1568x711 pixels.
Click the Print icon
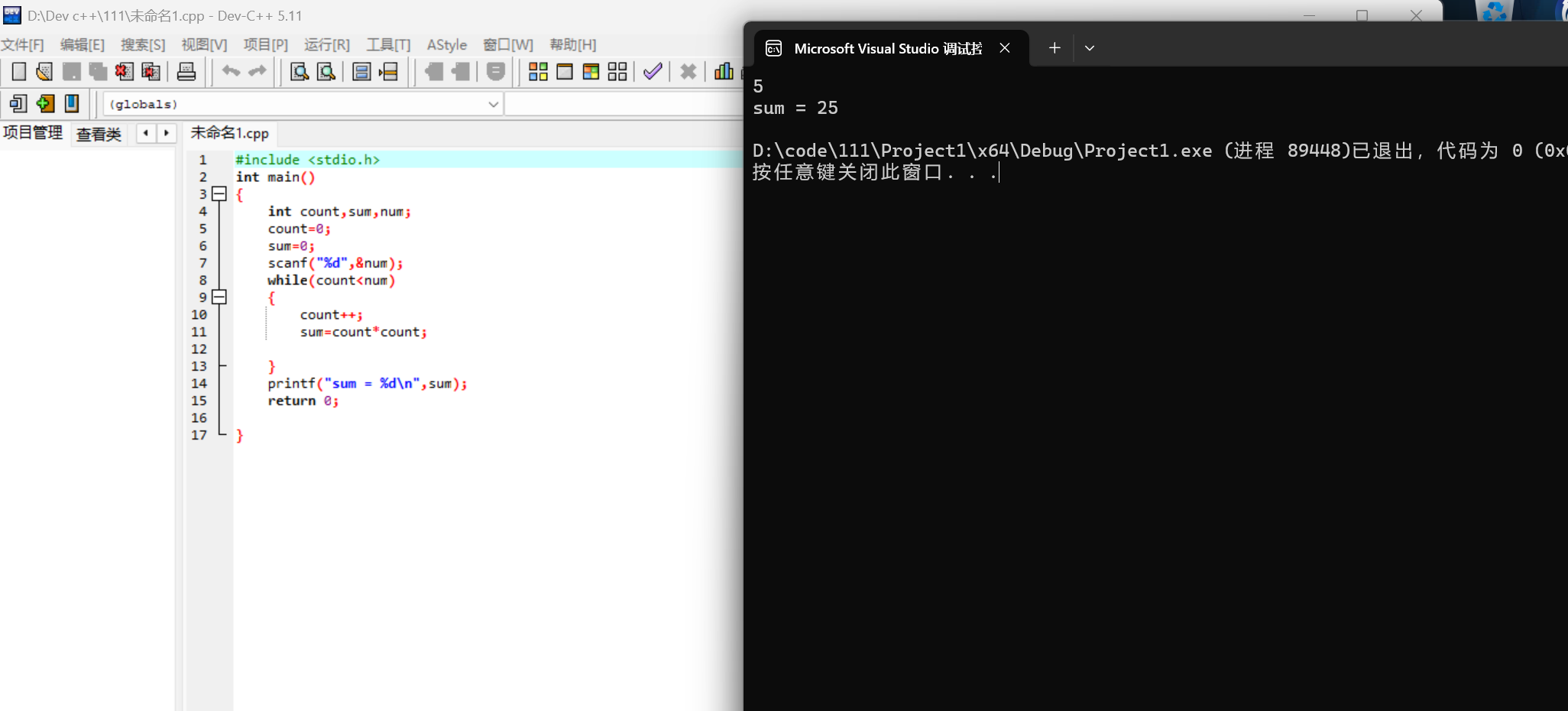click(186, 72)
